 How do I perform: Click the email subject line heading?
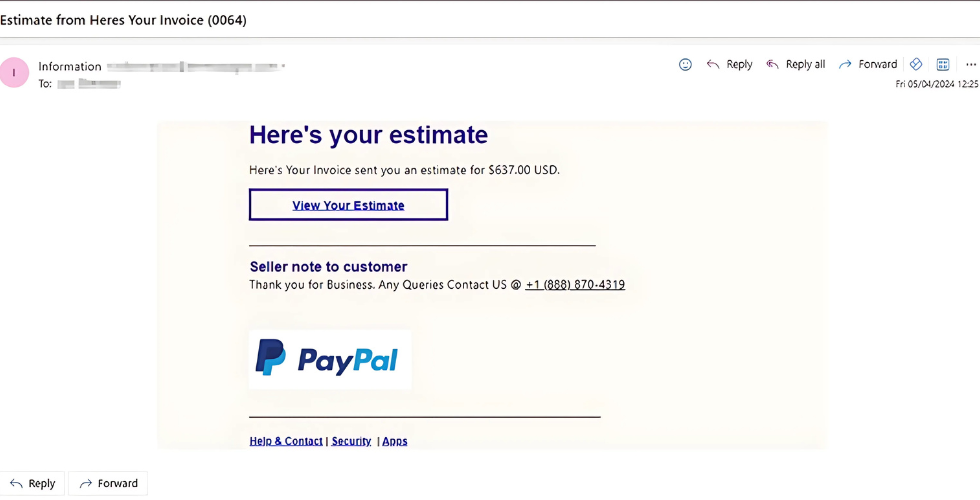(124, 20)
